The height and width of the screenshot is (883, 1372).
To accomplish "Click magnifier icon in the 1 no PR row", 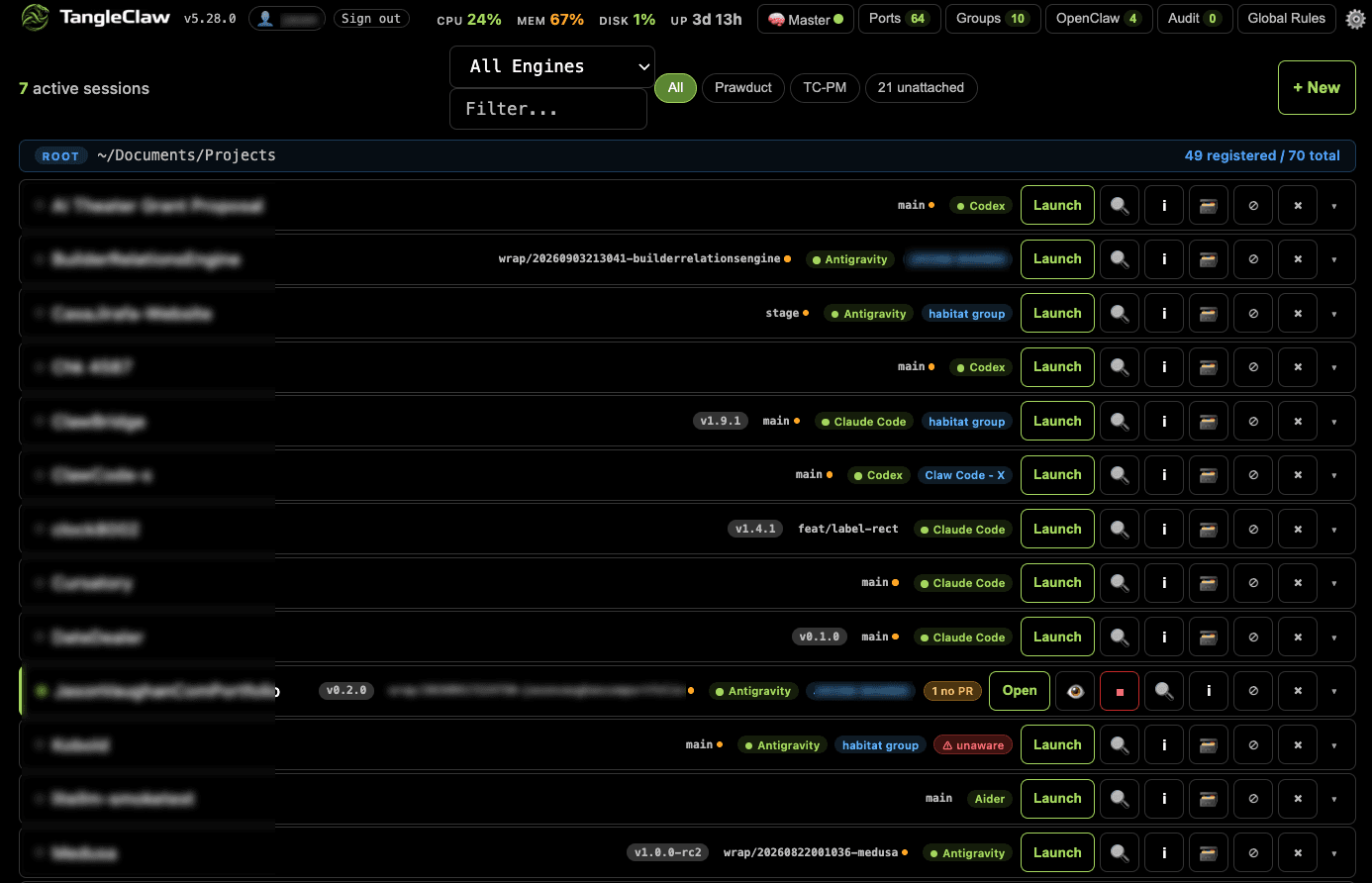I will pos(1164,691).
